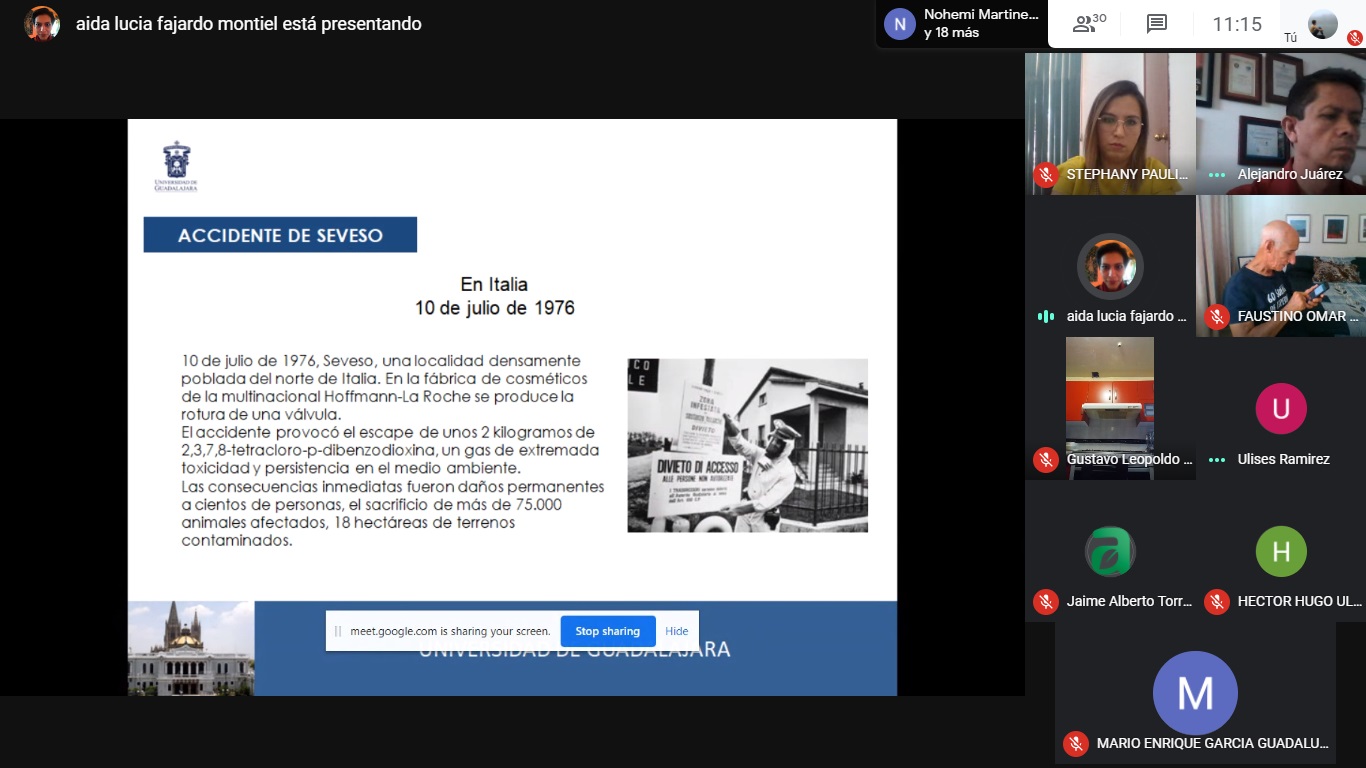Viewport: 1366px width, 768px height.
Task: Click Stop sharing button
Action: point(607,631)
